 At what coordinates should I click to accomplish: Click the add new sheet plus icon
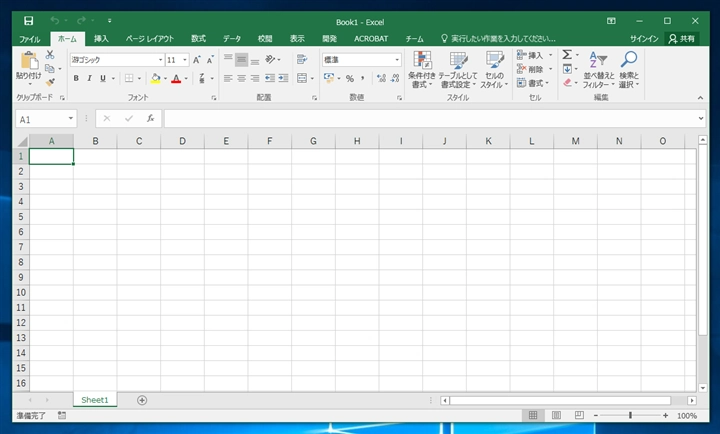click(x=142, y=400)
